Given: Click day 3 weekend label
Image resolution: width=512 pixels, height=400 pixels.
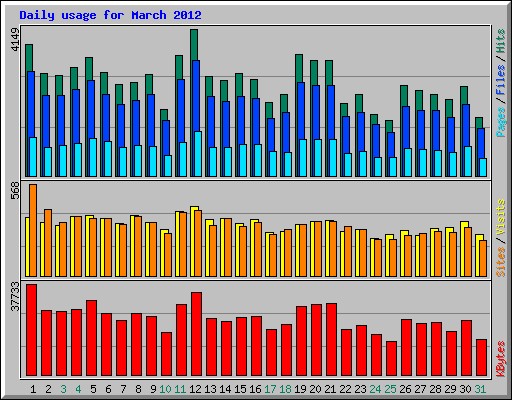Looking at the screenshot, I should click(63, 389).
